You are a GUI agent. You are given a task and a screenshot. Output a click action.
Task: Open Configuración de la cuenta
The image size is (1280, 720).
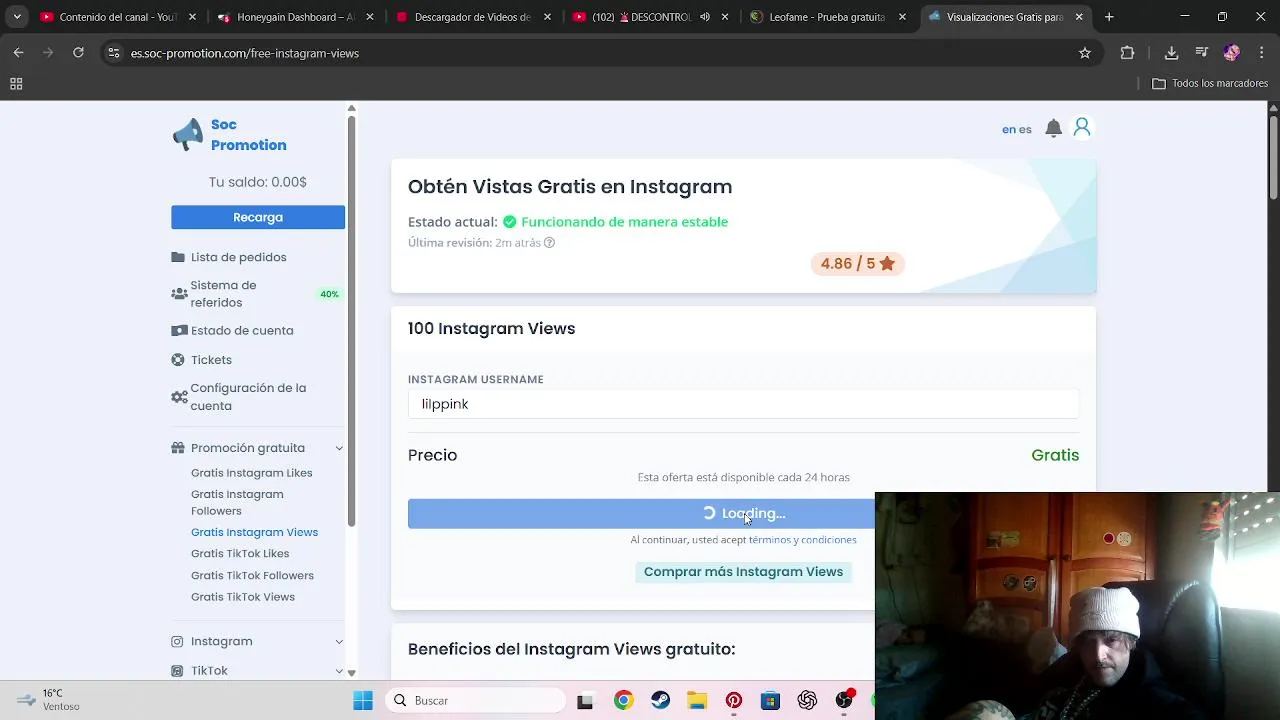248,397
